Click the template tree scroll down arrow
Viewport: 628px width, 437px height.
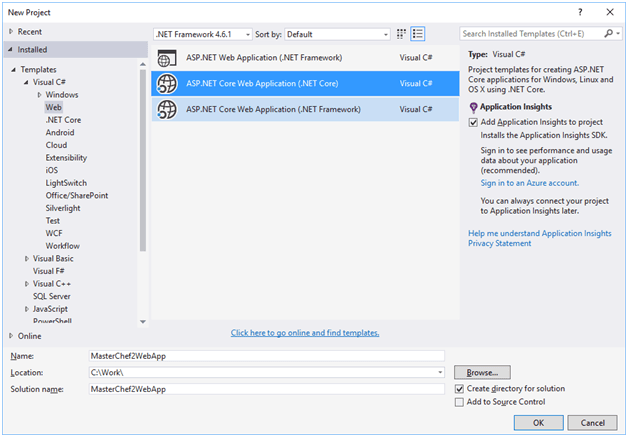[143, 322]
